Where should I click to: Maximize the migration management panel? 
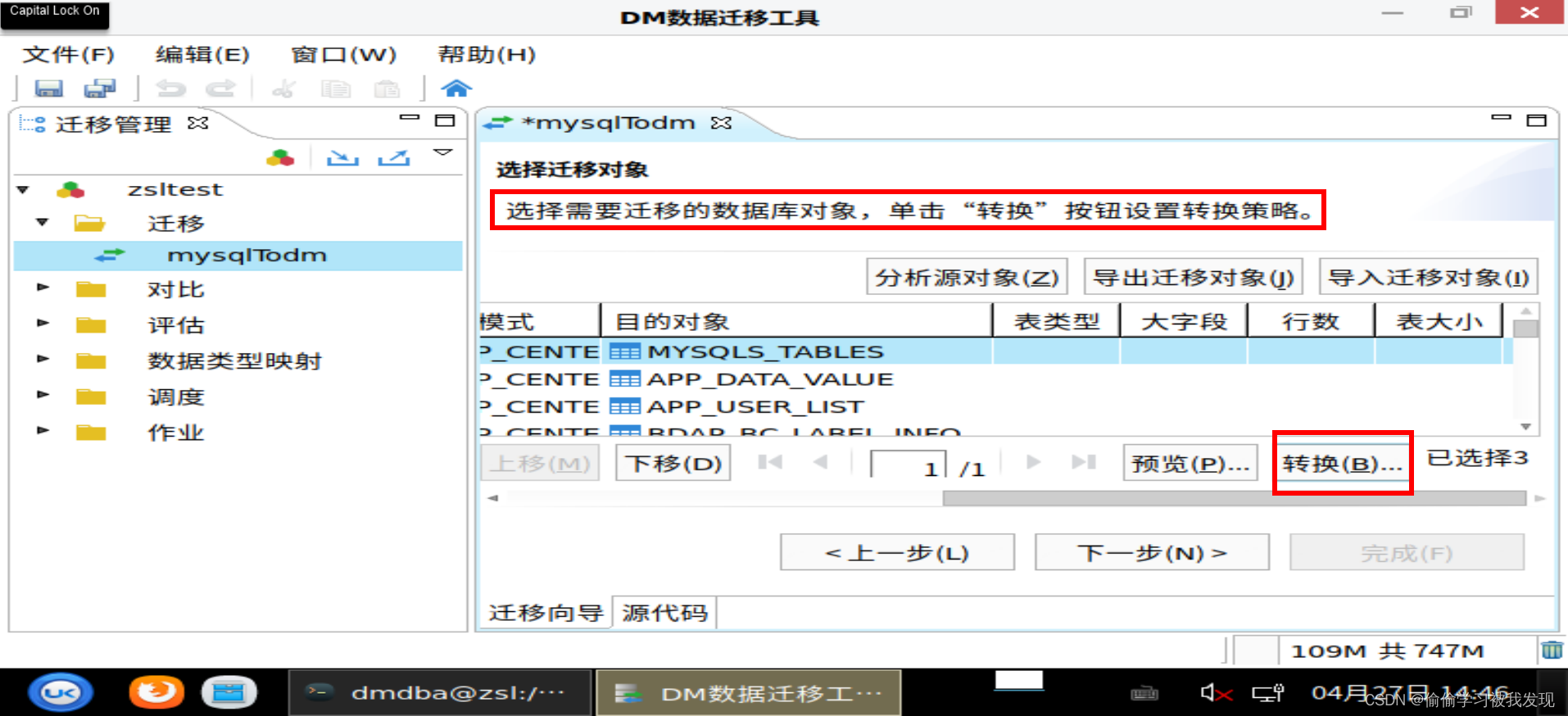(445, 120)
